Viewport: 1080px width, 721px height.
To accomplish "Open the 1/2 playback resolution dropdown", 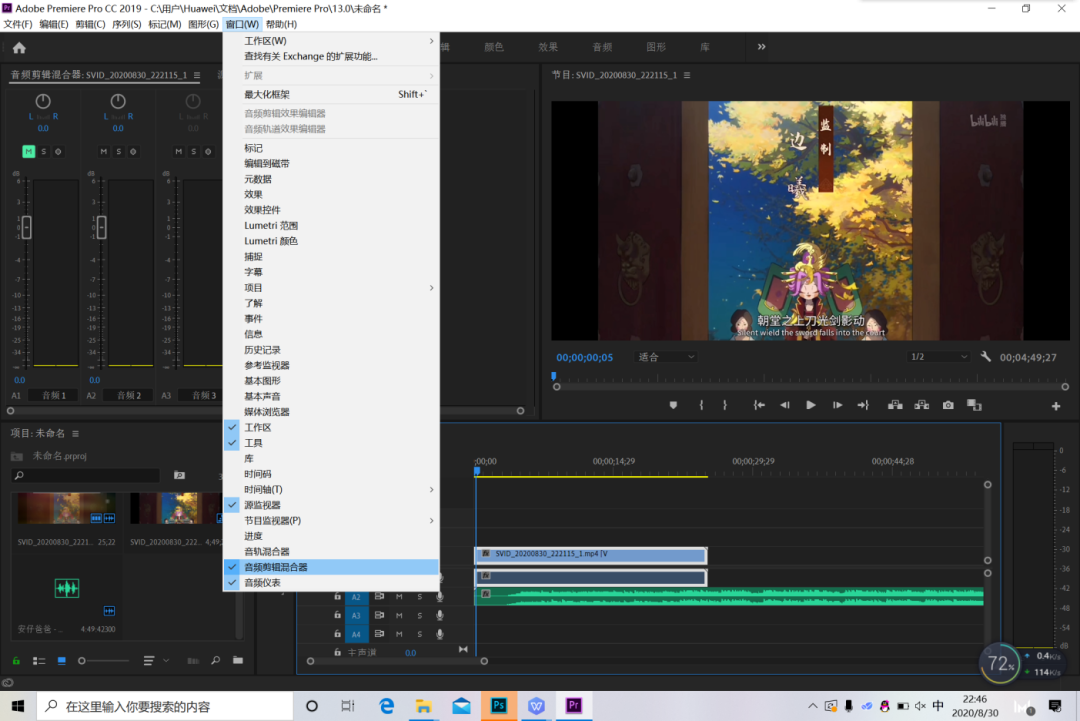I will click(x=938, y=357).
